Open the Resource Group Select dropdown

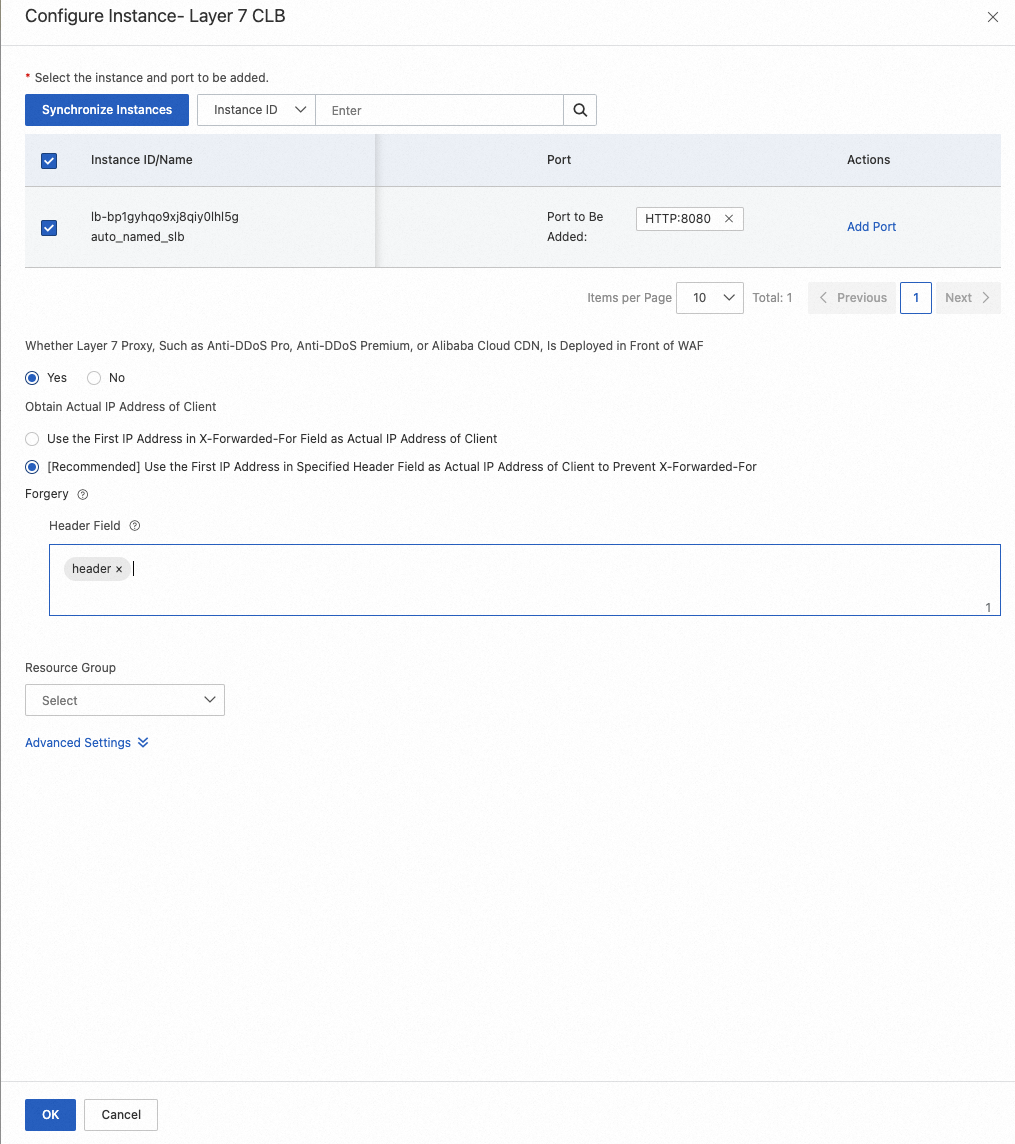point(124,700)
